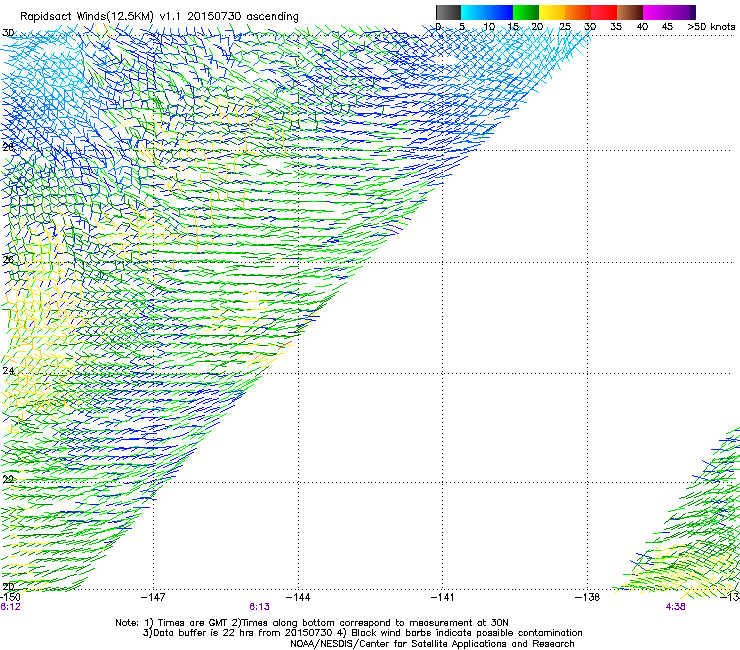This screenshot has height=650, width=740.
Task: Click the '10' legend scale label
Action: 489,27
